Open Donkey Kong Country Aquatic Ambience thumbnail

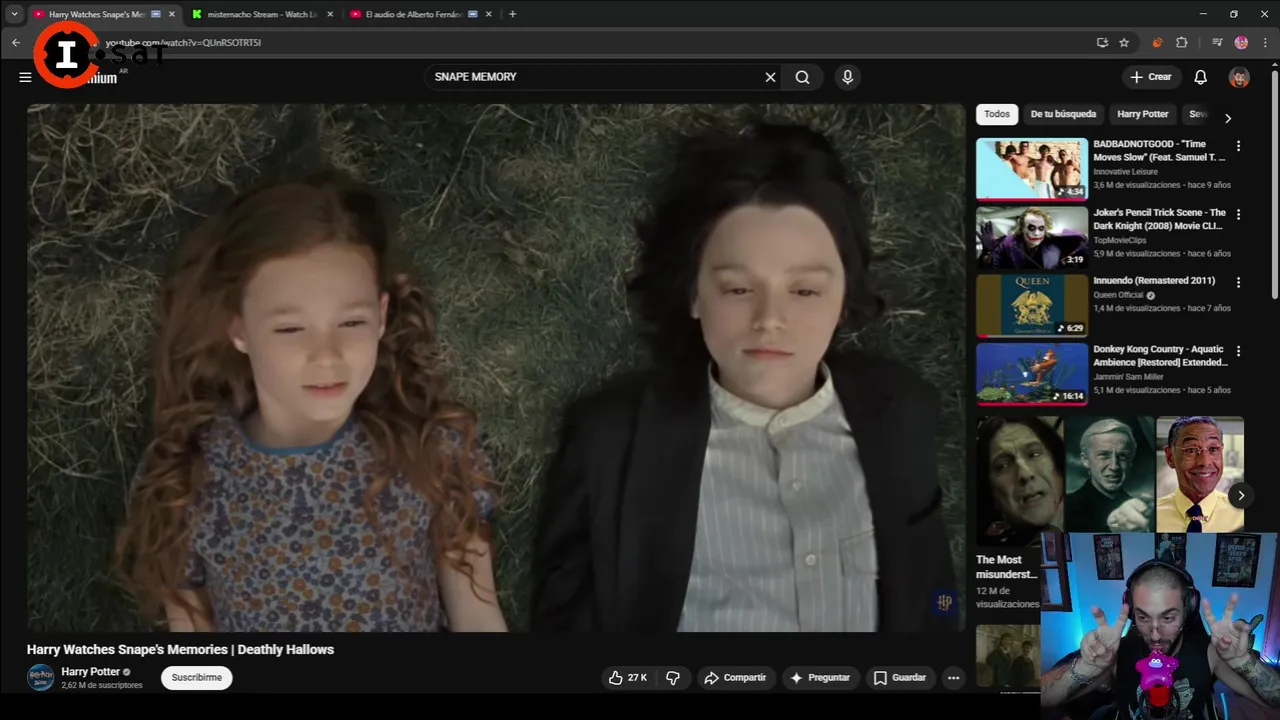[1031, 374]
